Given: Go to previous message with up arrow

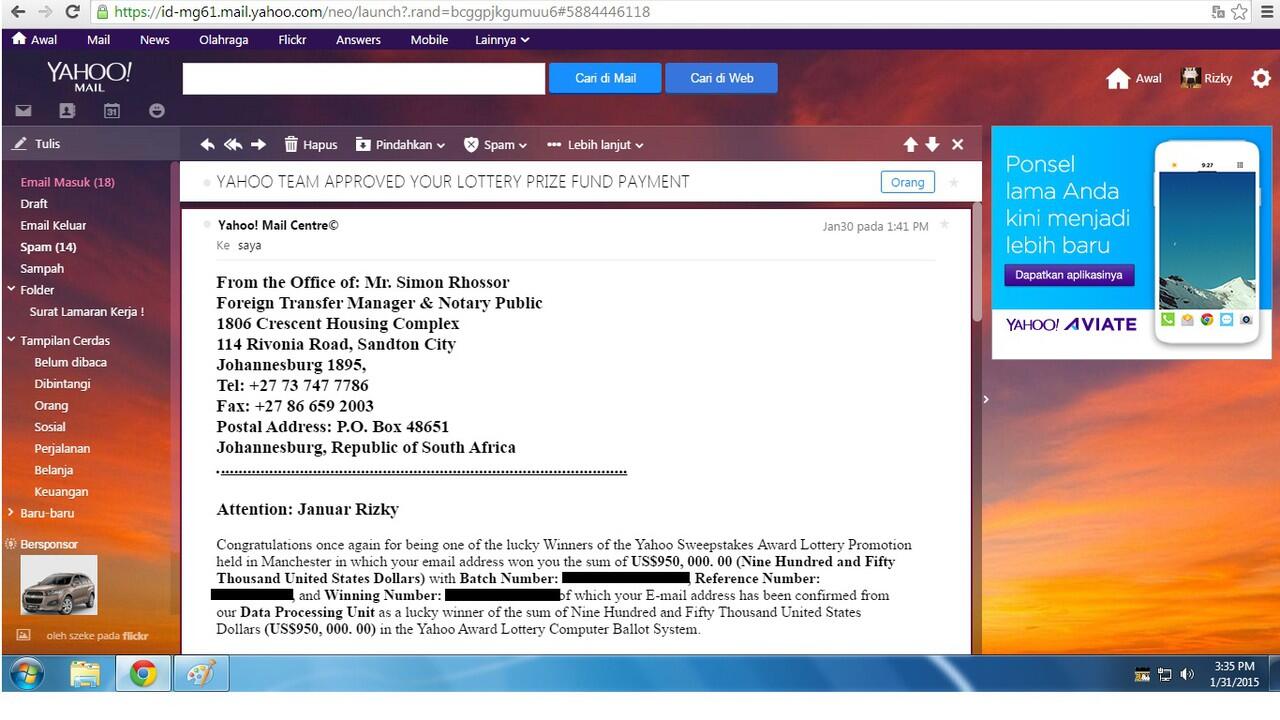Looking at the screenshot, I should [x=910, y=144].
